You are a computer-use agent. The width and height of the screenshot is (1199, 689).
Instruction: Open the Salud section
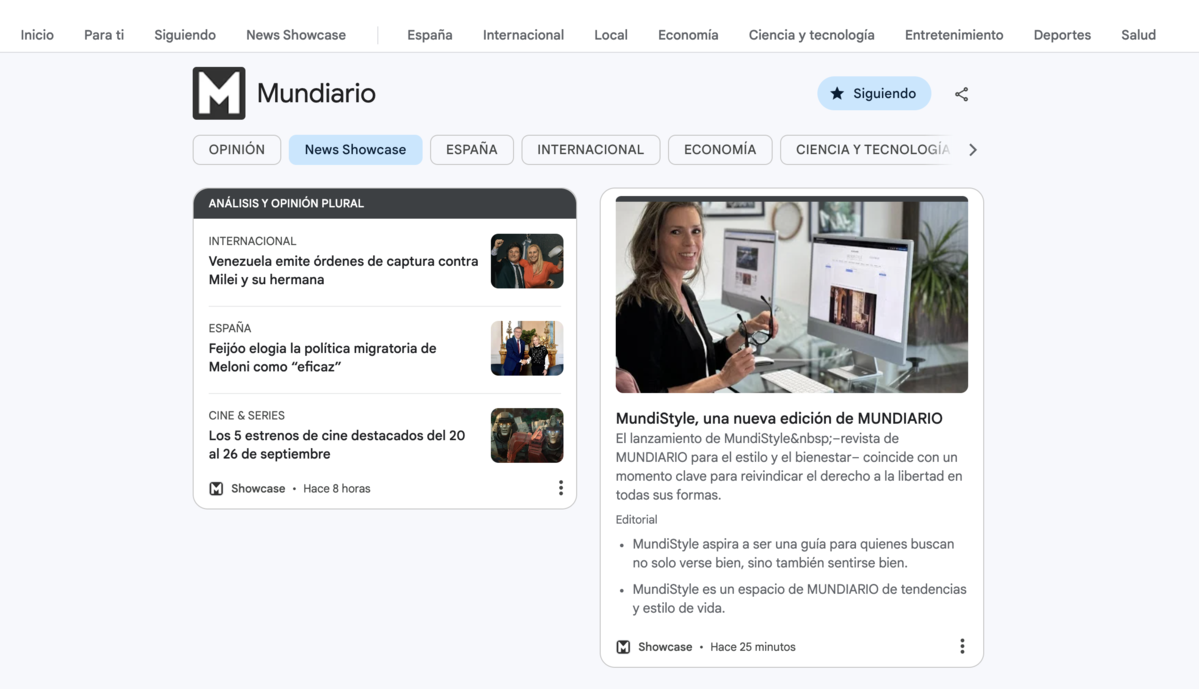click(x=1139, y=35)
